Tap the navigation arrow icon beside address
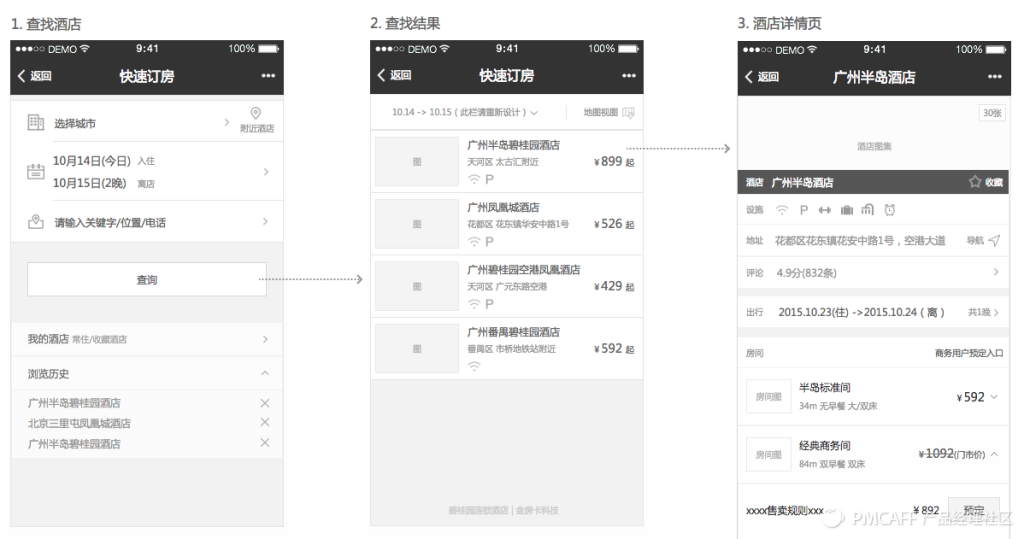Viewport: 1024px width, 539px height. pos(995,240)
